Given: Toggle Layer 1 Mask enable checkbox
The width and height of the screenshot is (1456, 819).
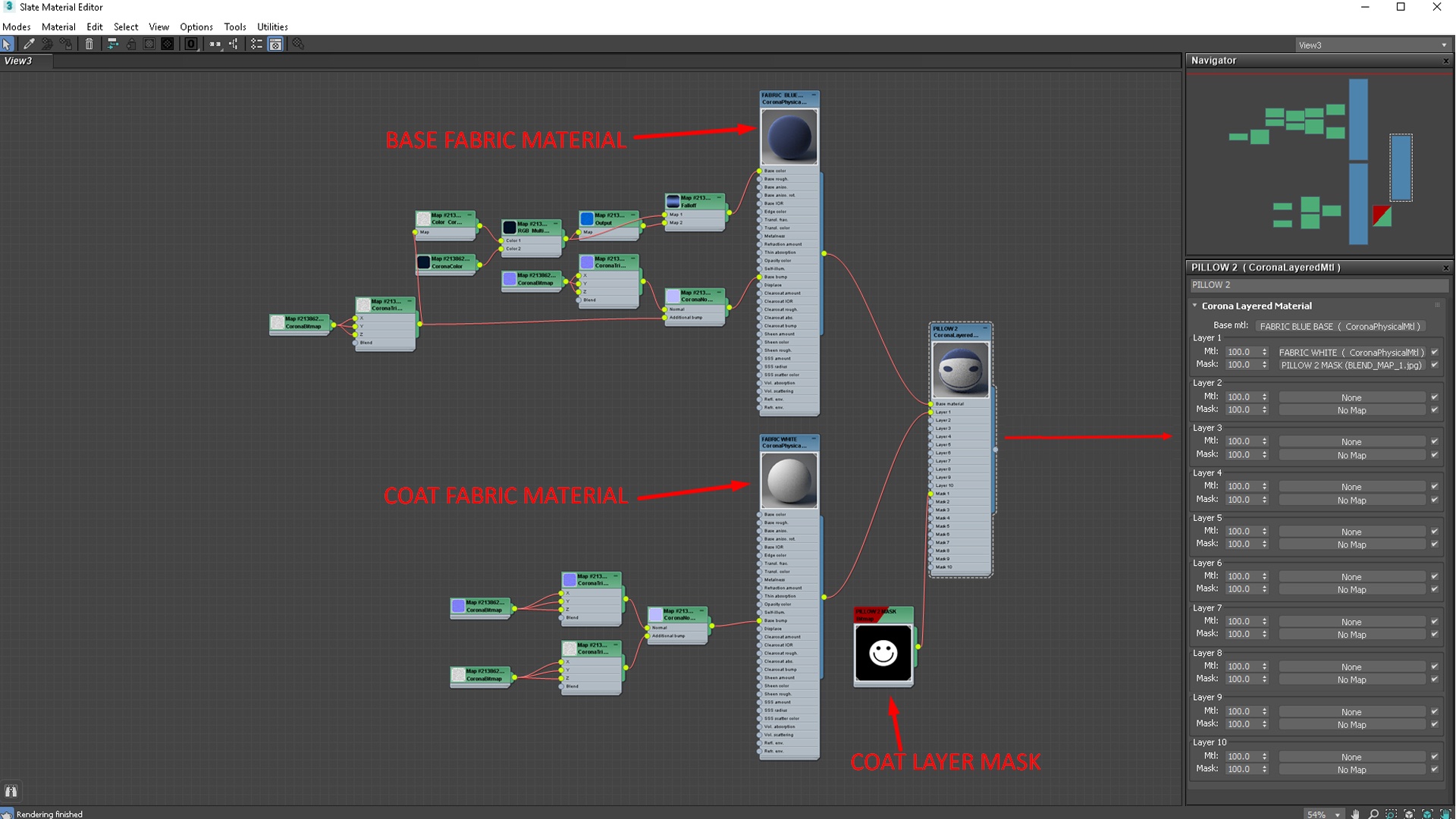Looking at the screenshot, I should tap(1435, 365).
